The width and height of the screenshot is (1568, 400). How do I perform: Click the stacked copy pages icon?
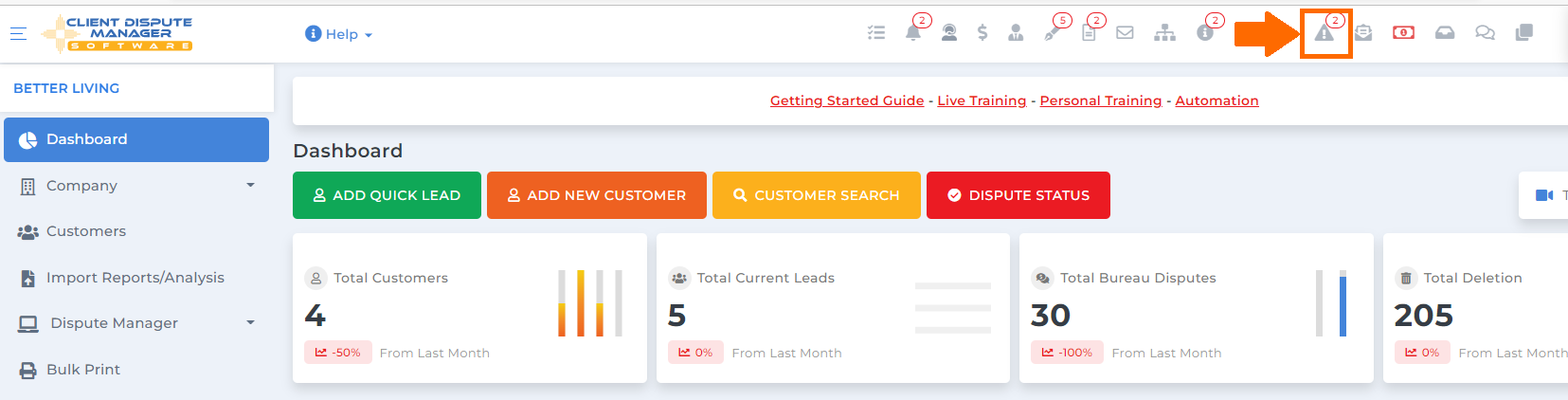click(1524, 33)
